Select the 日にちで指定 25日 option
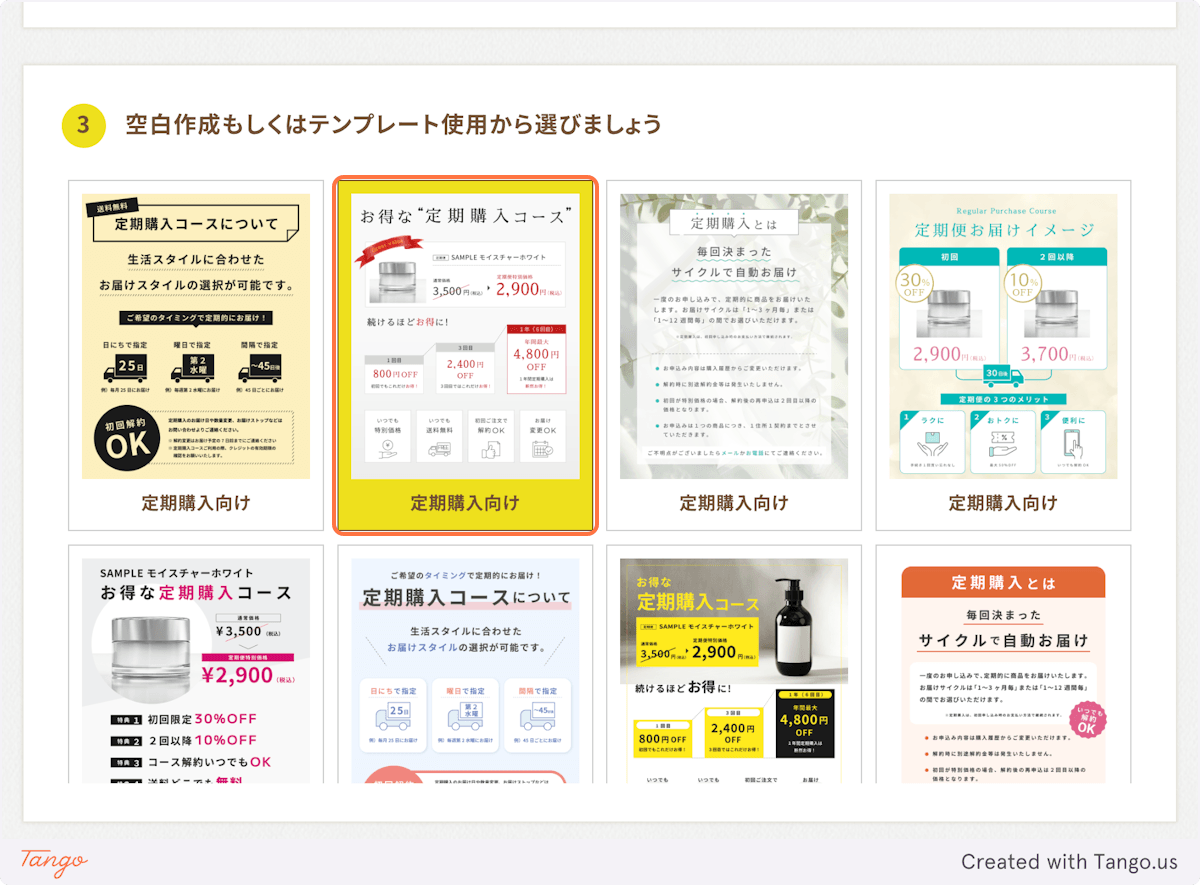1200x885 pixels. pos(126,367)
